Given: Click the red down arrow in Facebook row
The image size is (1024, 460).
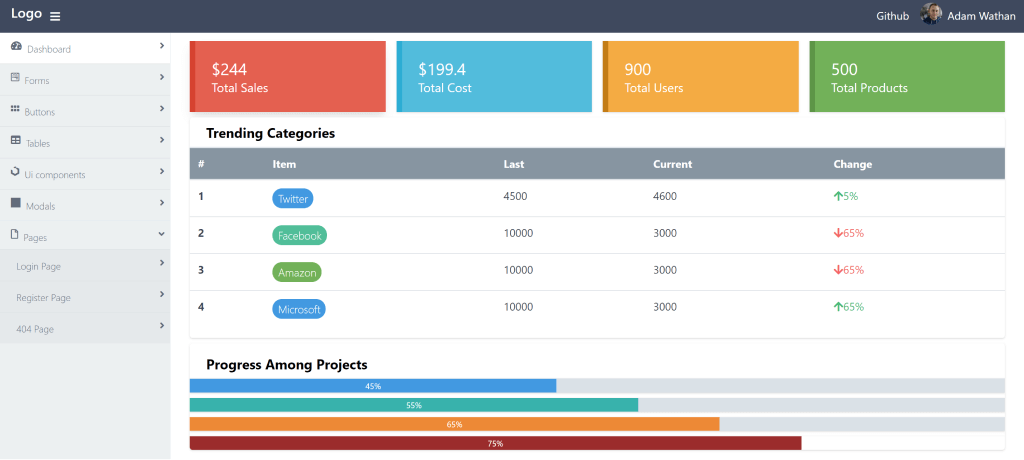Looking at the screenshot, I should 838,233.
